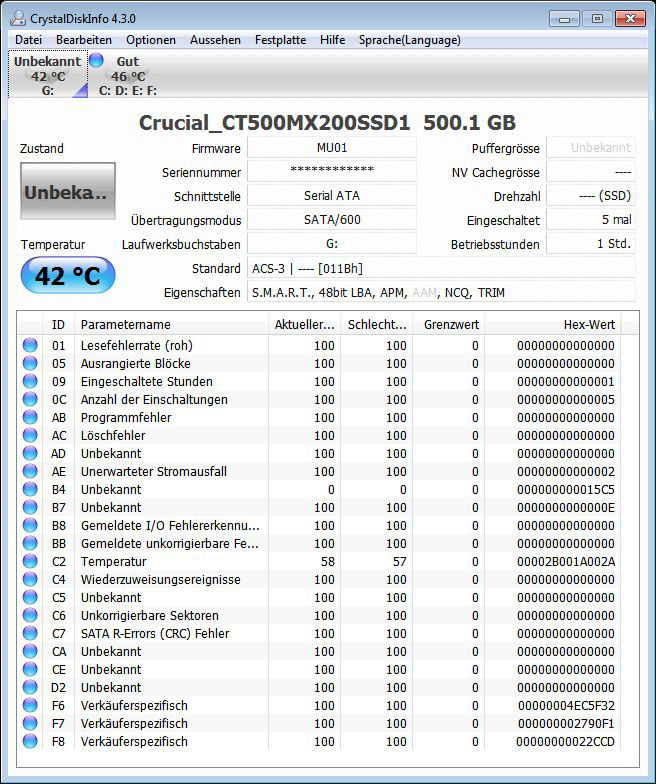Screen dimensions: 656x784
Task: Click status orb for F6 Verkäuferspezifisch row
Action: [x=30, y=705]
